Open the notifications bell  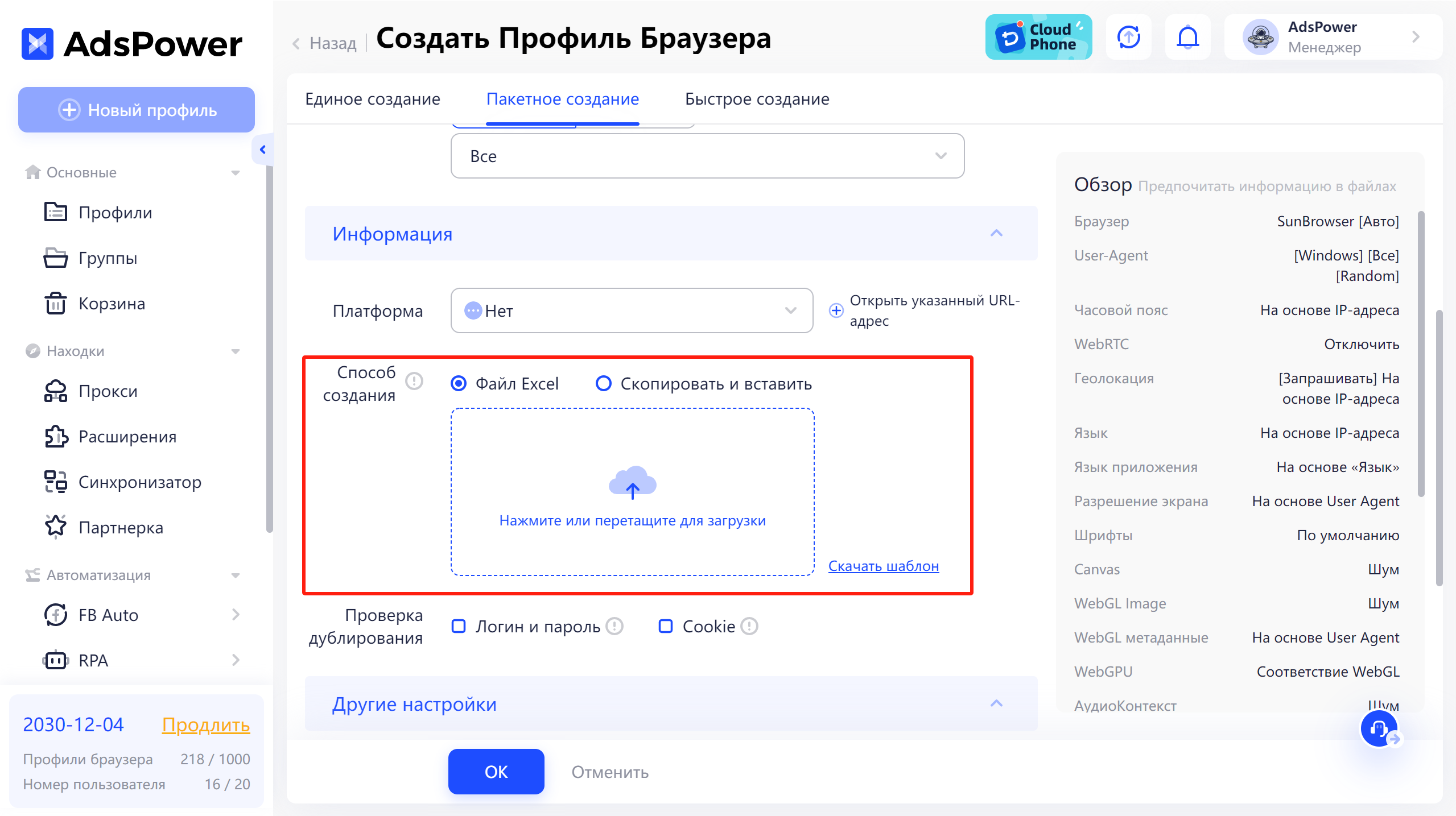click(x=1187, y=37)
